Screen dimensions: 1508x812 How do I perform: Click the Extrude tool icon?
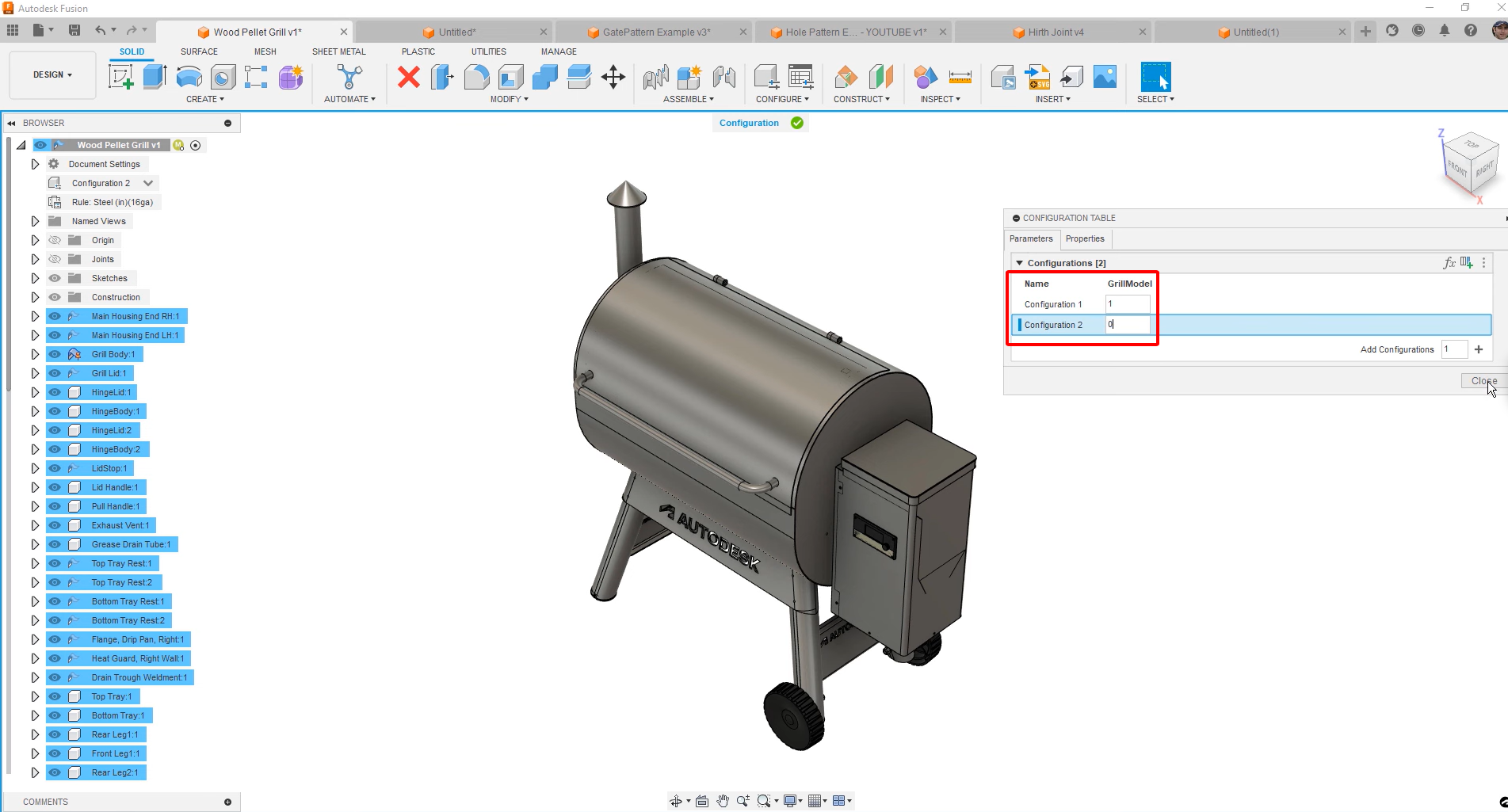155,77
